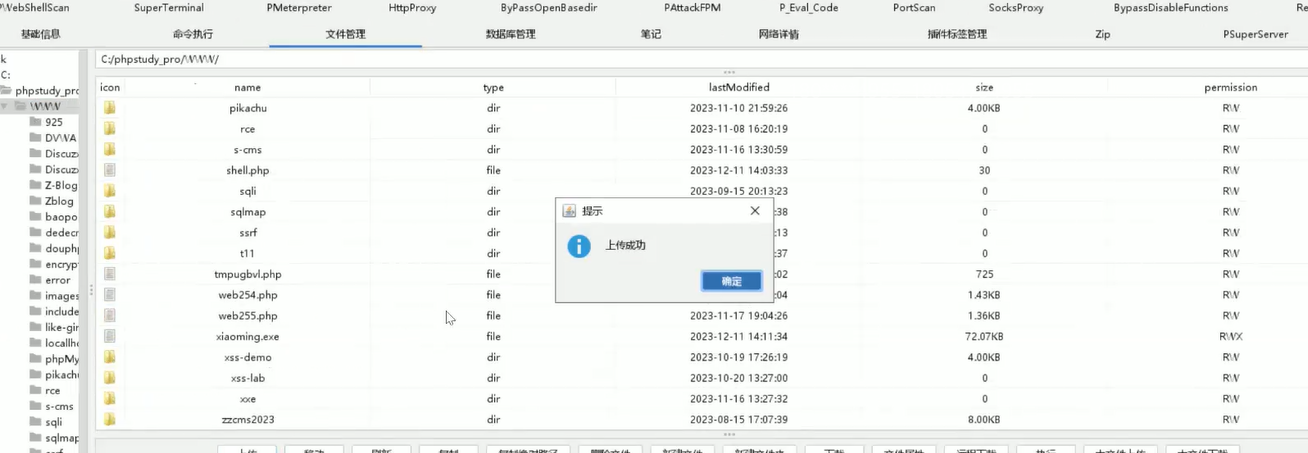
Task: Switch to the 命令执行 tab
Action: [x=193, y=34]
